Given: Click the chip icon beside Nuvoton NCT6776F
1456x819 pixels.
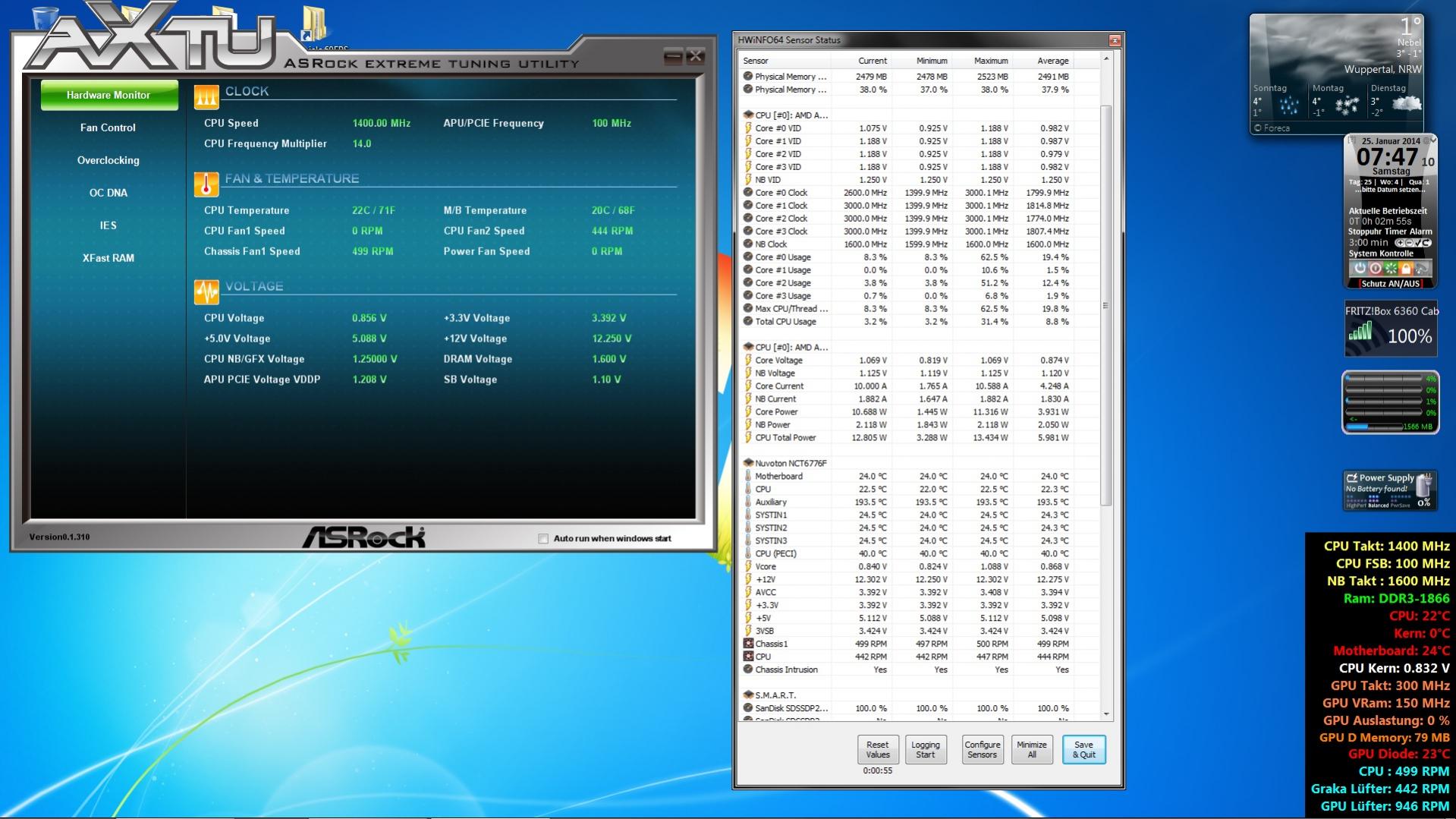Looking at the screenshot, I should tap(748, 463).
